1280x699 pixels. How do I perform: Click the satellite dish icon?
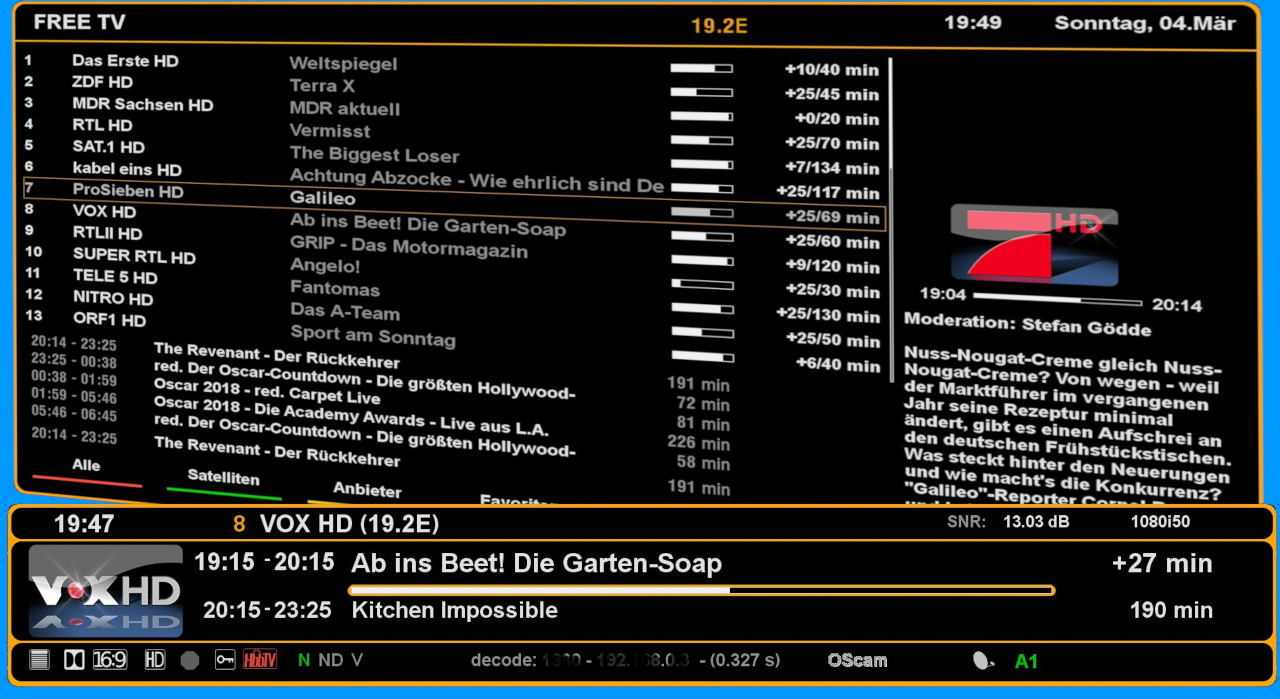pos(984,661)
